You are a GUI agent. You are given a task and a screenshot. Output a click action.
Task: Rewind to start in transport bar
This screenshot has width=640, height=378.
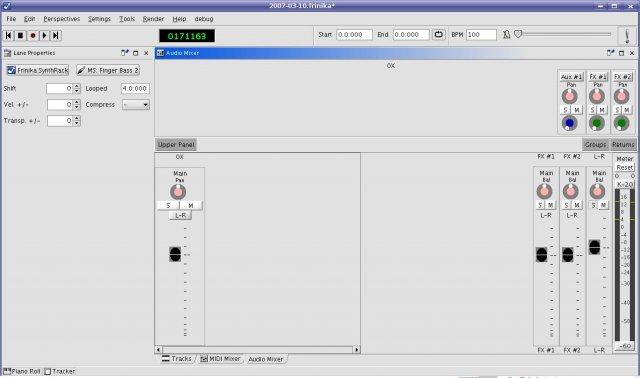coord(8,36)
